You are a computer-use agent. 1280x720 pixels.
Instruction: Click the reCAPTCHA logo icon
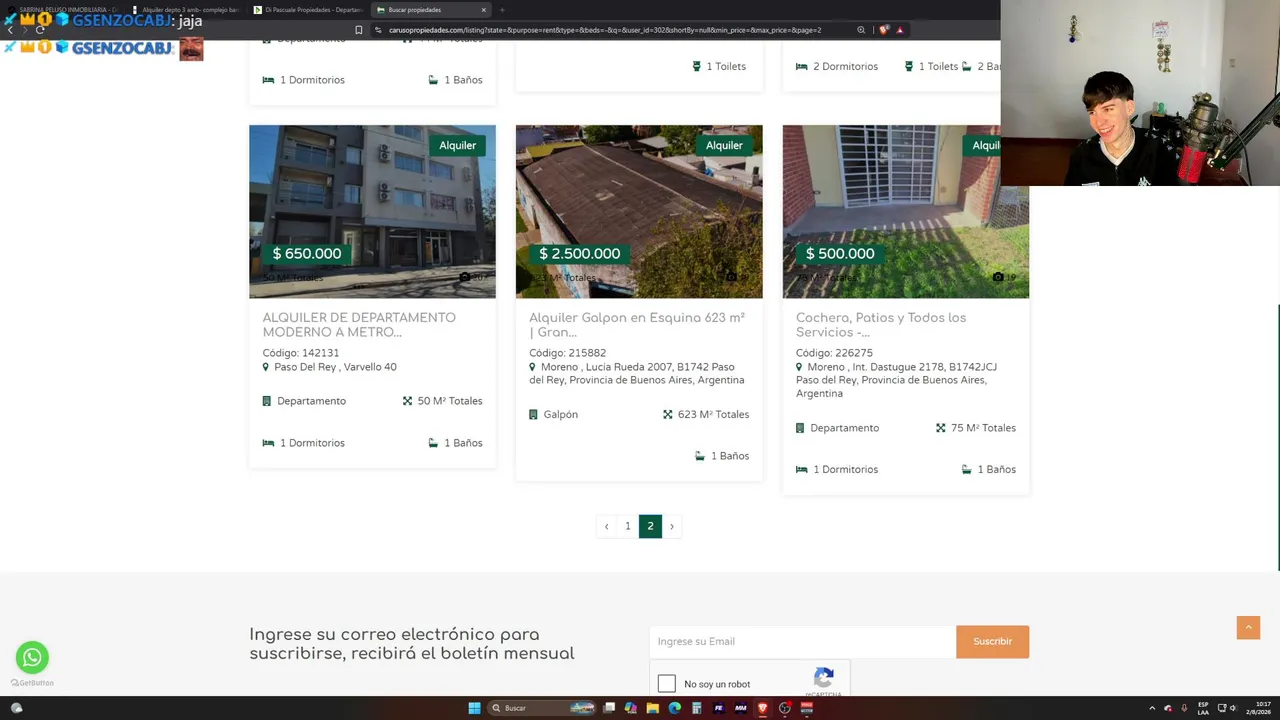click(x=824, y=678)
